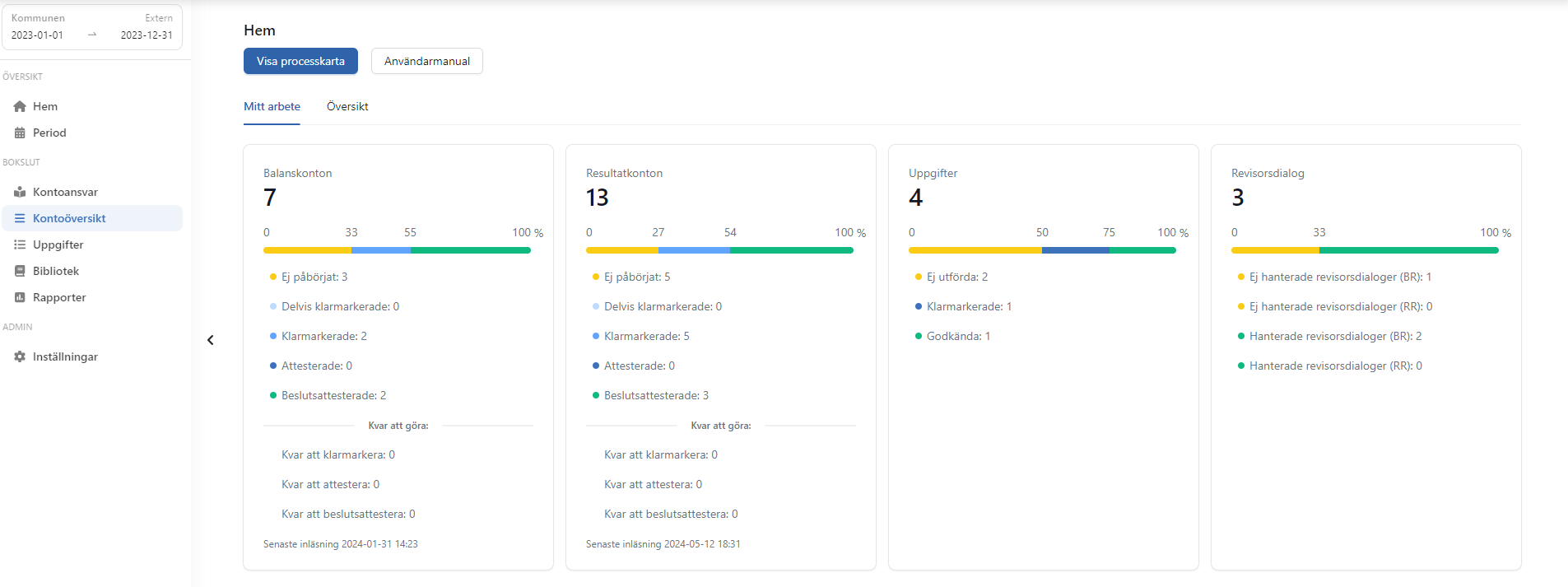The width and height of the screenshot is (1568, 587).
Task: Click the Rapporter chart icon
Action: [20, 297]
